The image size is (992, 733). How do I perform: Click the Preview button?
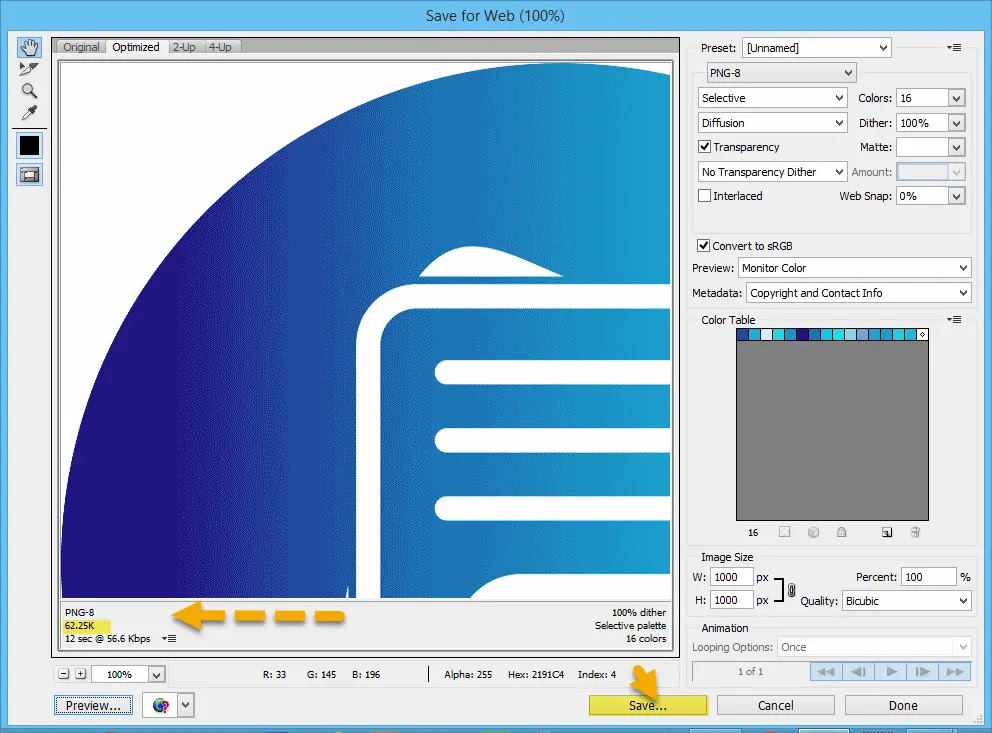(92, 705)
